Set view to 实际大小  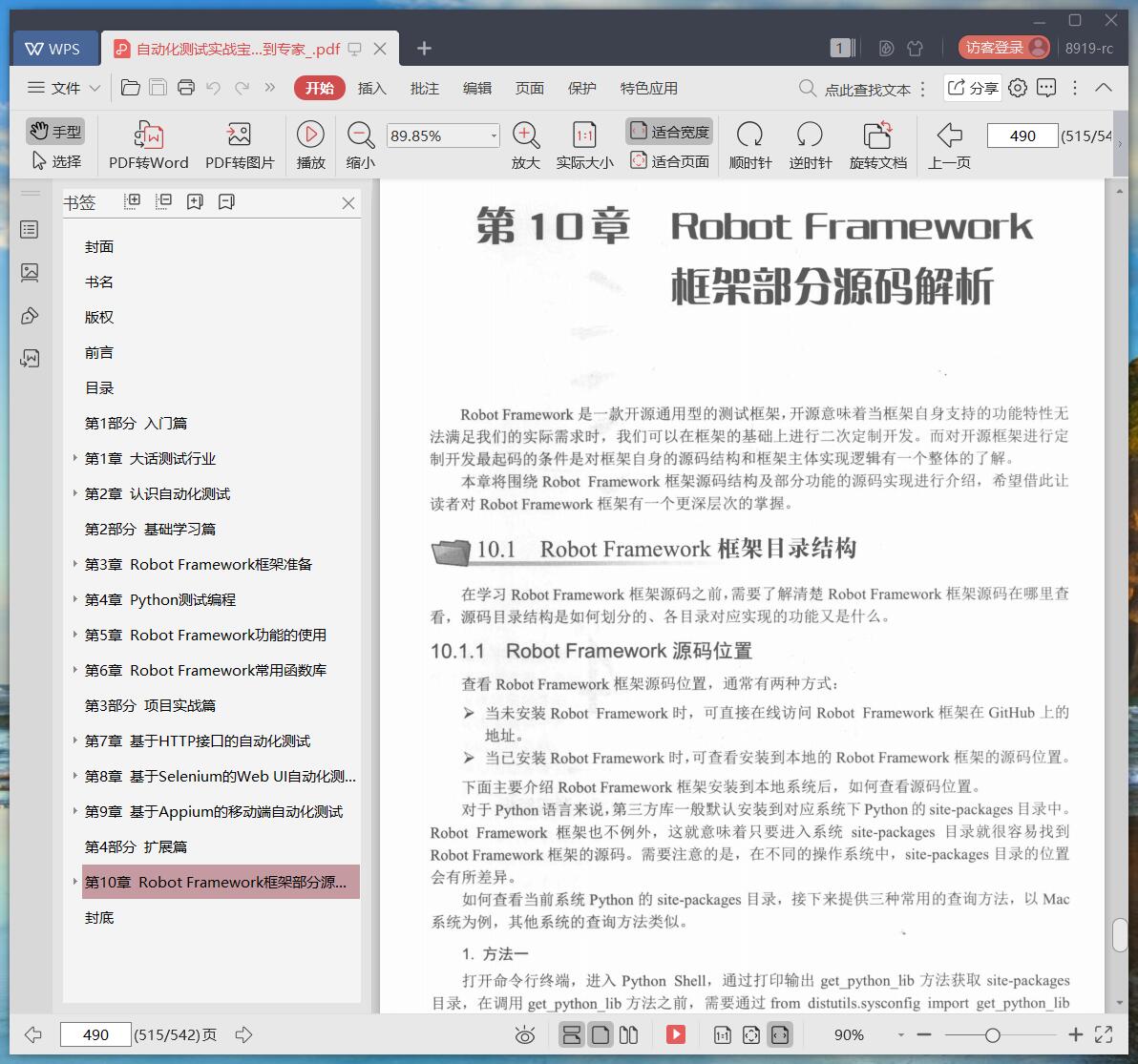click(x=584, y=145)
